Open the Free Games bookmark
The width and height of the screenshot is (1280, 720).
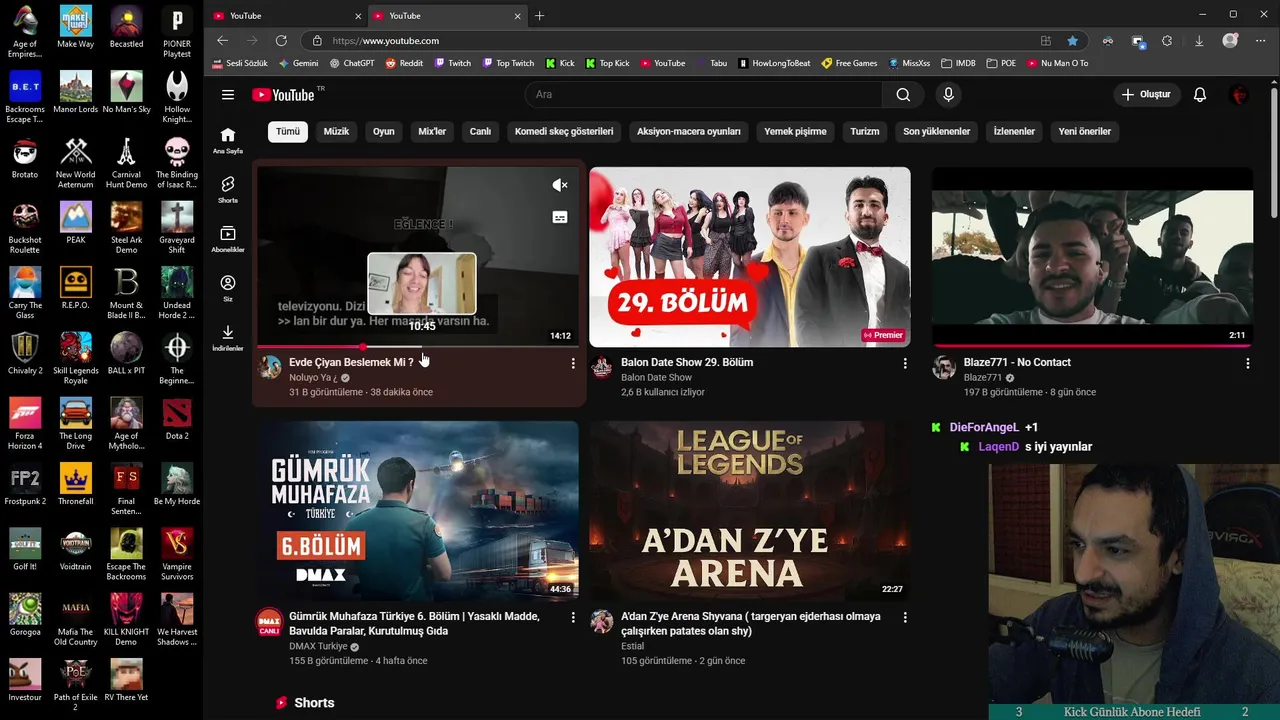[849, 63]
